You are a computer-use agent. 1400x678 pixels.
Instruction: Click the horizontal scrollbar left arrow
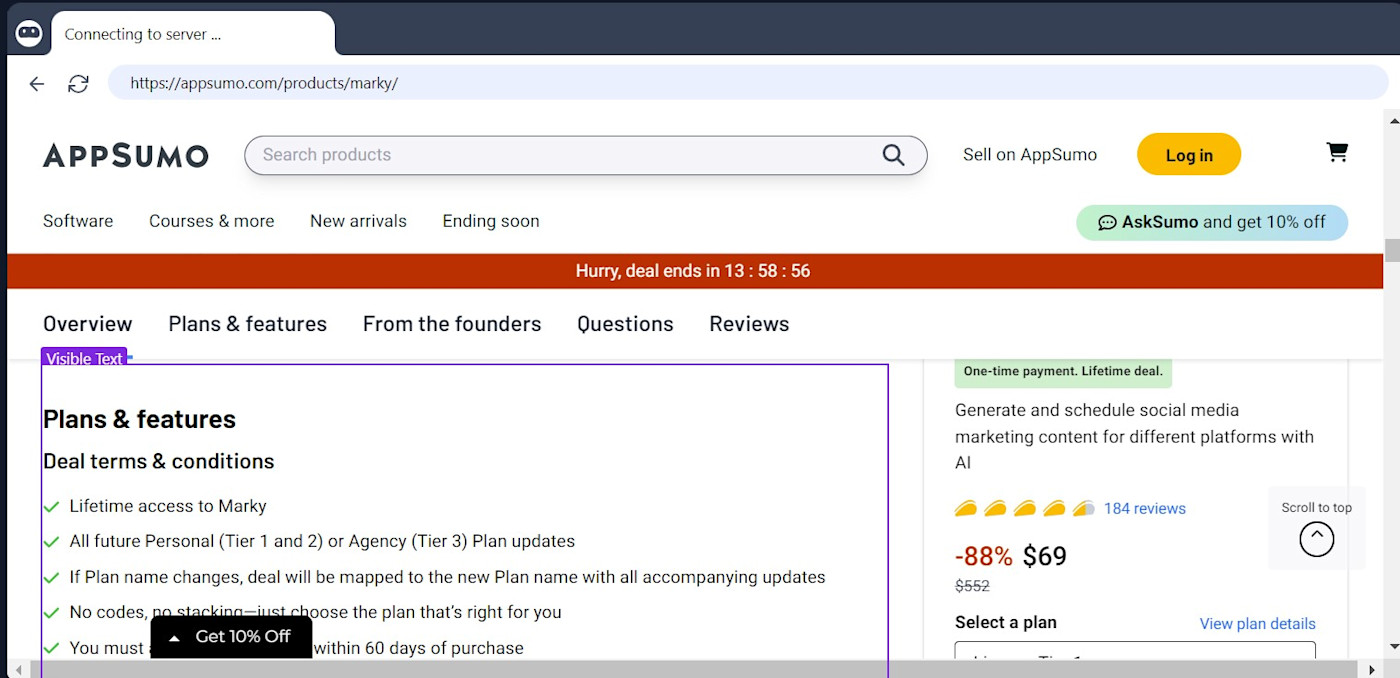click(x=19, y=670)
